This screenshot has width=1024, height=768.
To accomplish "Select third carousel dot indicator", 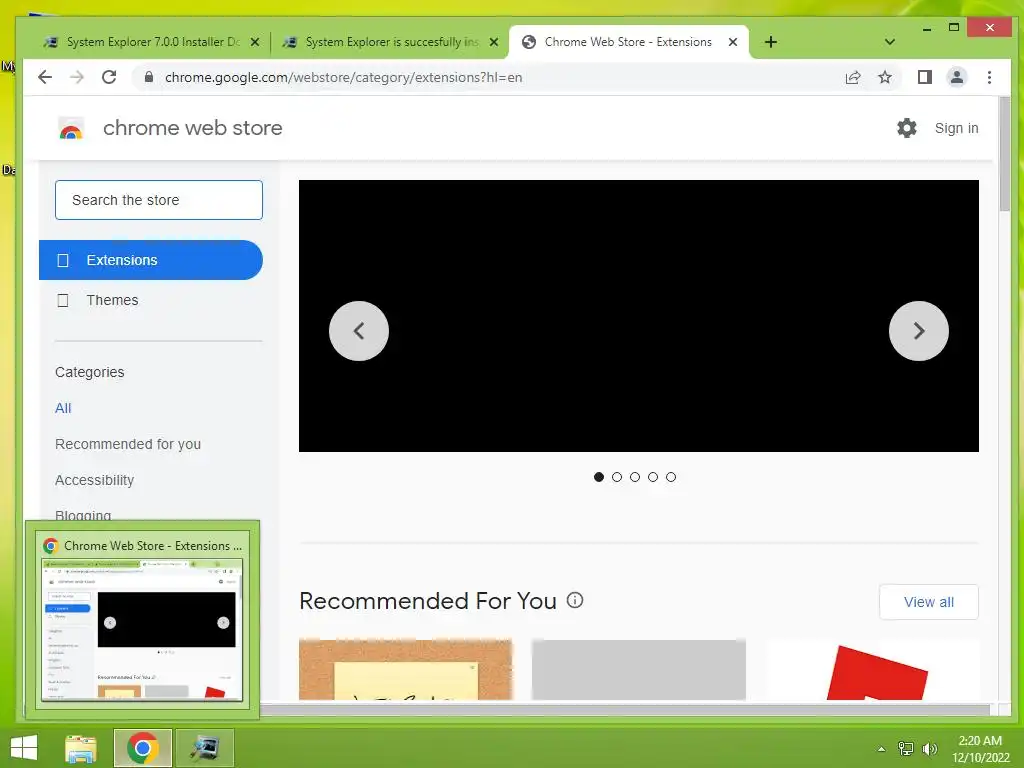I will click(635, 477).
